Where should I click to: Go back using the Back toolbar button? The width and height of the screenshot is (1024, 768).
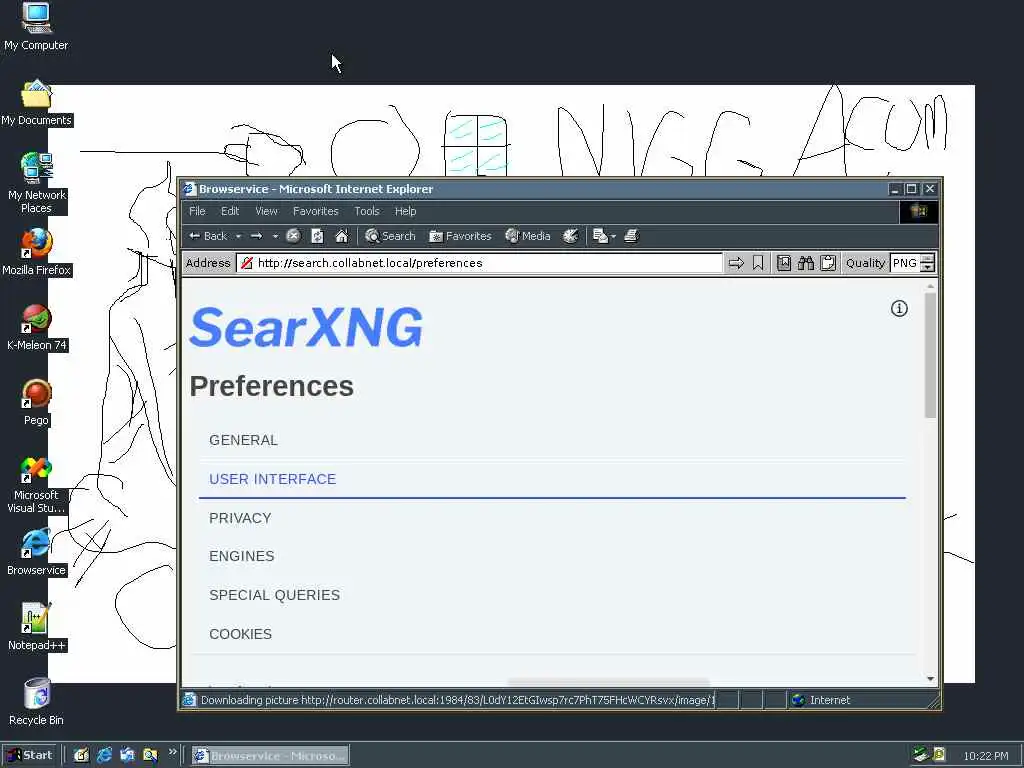[x=208, y=236]
